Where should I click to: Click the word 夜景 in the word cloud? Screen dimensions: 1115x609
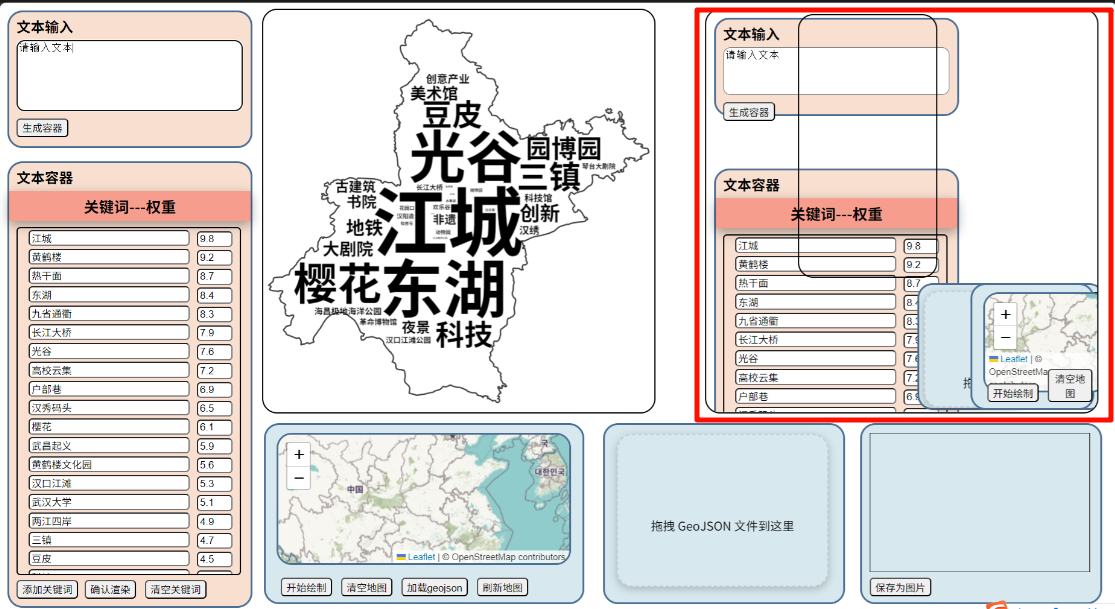(x=415, y=327)
